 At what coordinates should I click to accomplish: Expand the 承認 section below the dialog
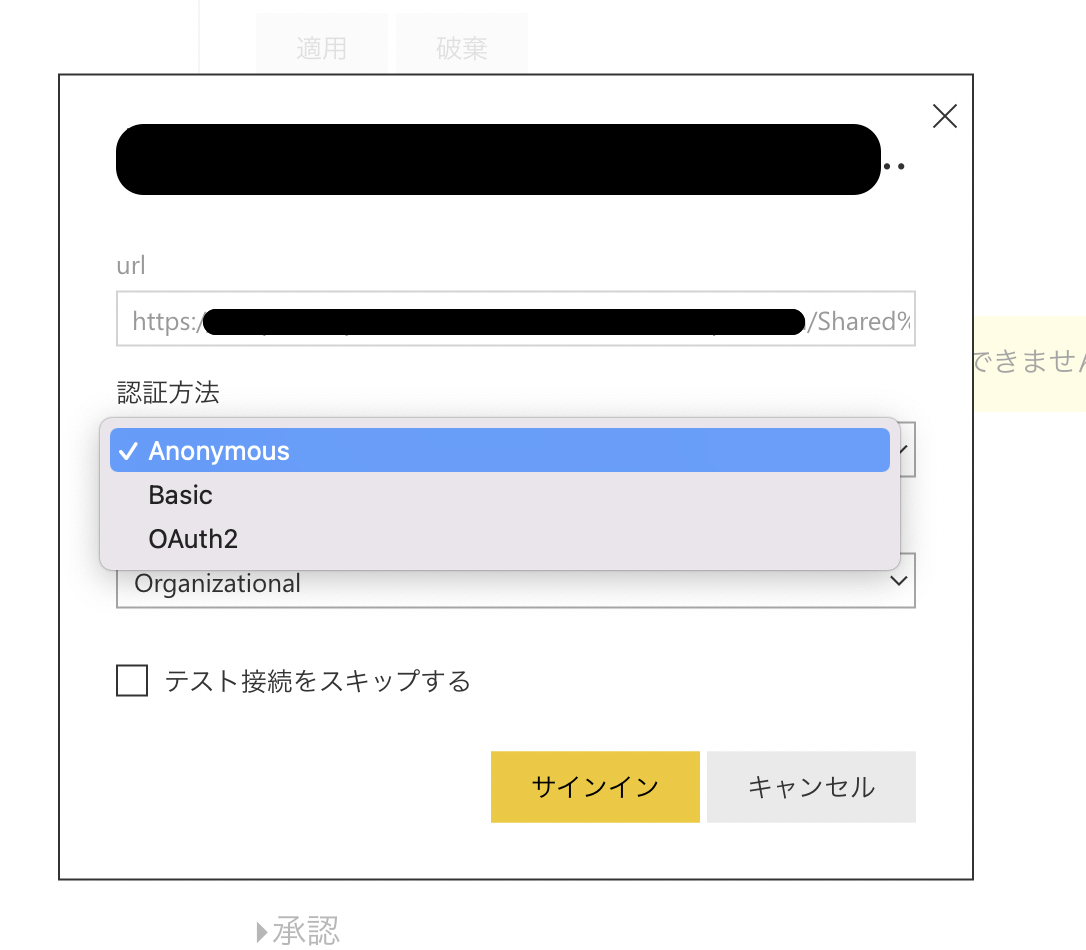(298, 931)
